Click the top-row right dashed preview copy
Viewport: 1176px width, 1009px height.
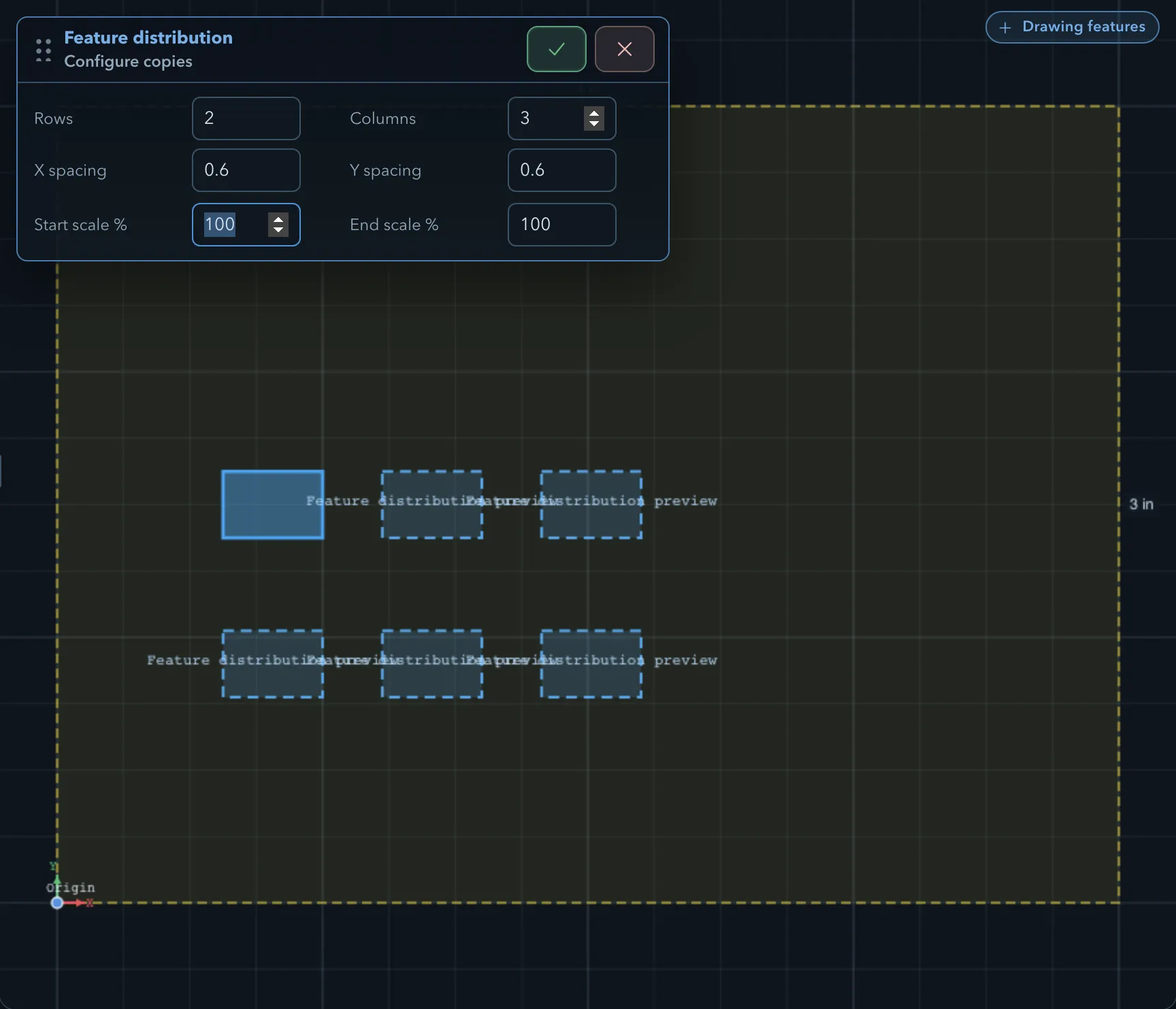[591, 505]
